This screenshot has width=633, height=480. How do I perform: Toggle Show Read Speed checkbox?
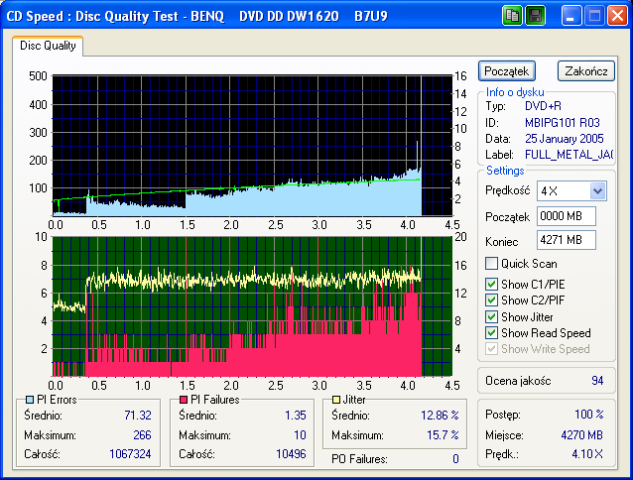click(491, 333)
